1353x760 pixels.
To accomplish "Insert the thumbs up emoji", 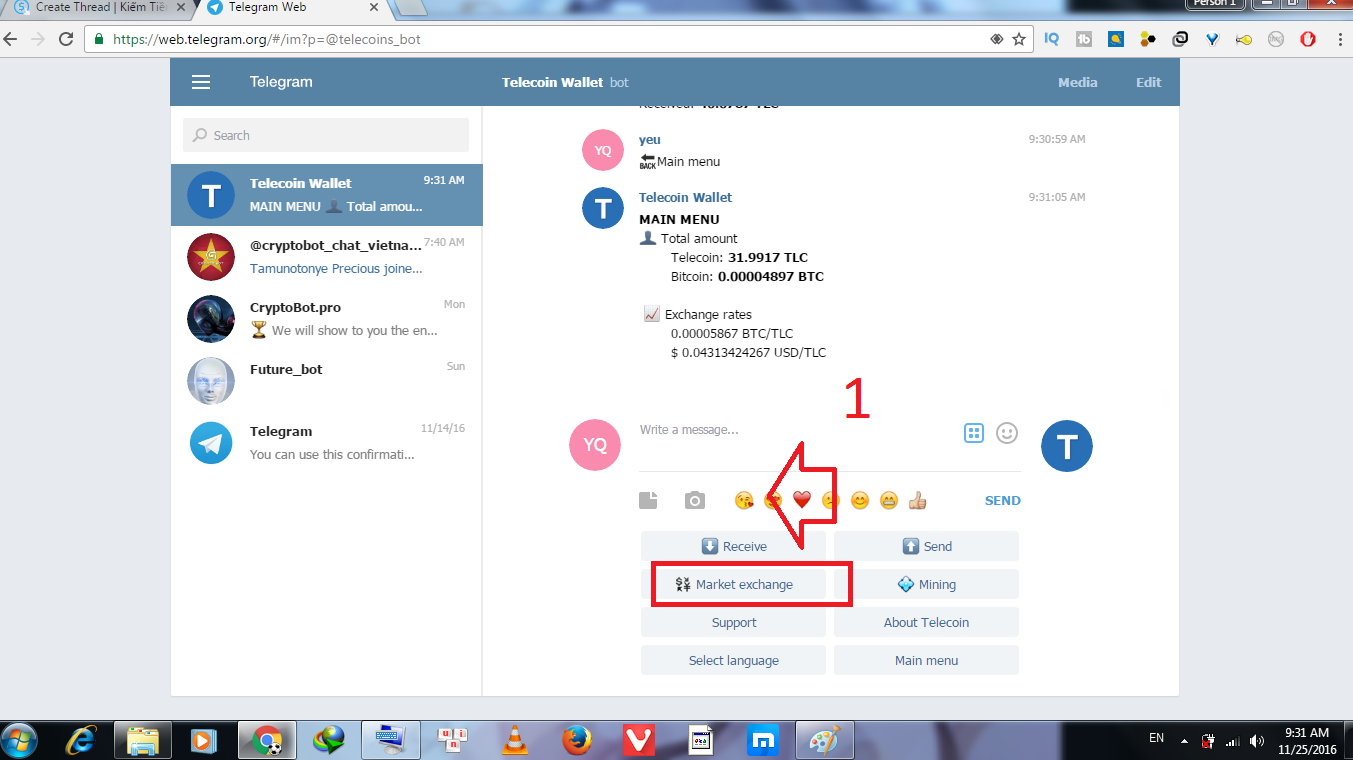I will pos(917,500).
